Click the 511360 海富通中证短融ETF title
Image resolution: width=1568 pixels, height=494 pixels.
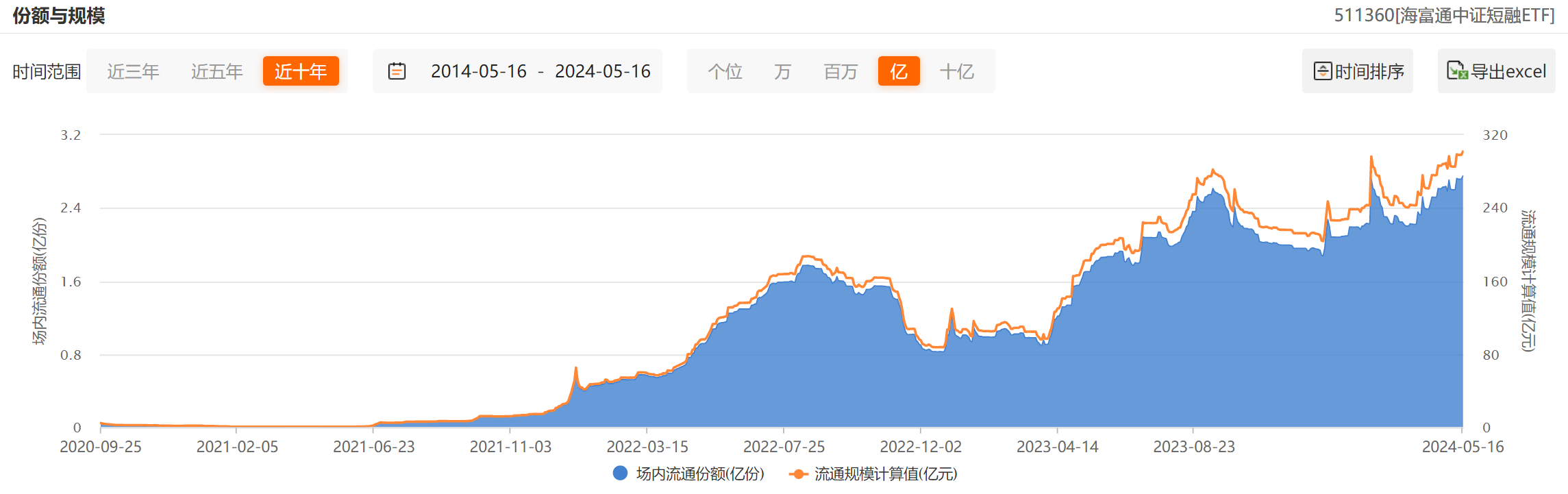pyautogui.click(x=1444, y=15)
